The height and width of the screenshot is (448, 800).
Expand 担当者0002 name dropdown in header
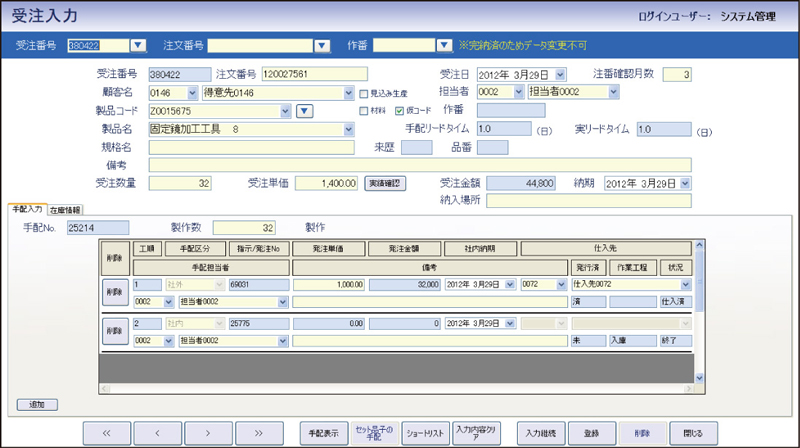(x=613, y=92)
